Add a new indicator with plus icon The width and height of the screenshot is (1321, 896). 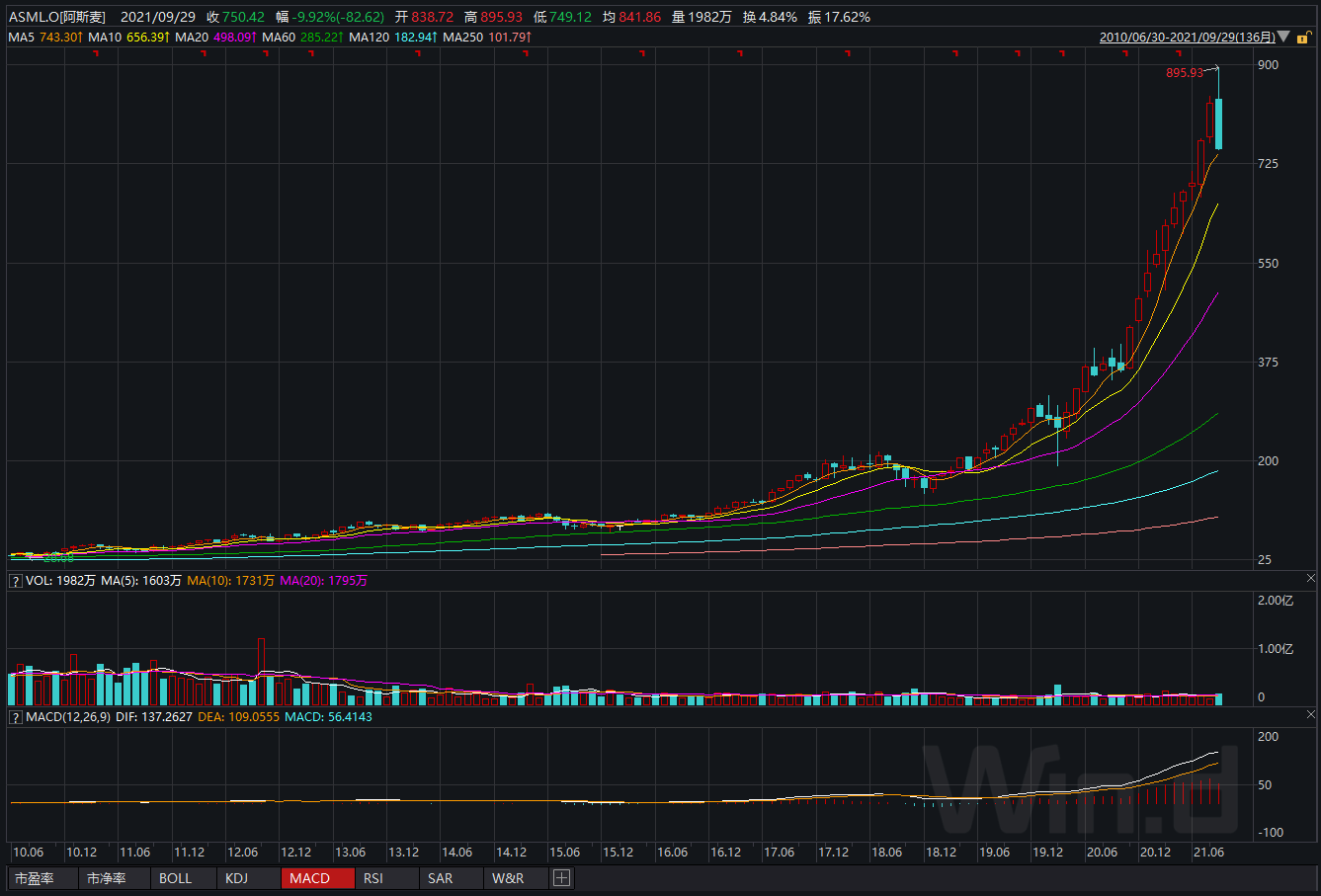tap(561, 878)
